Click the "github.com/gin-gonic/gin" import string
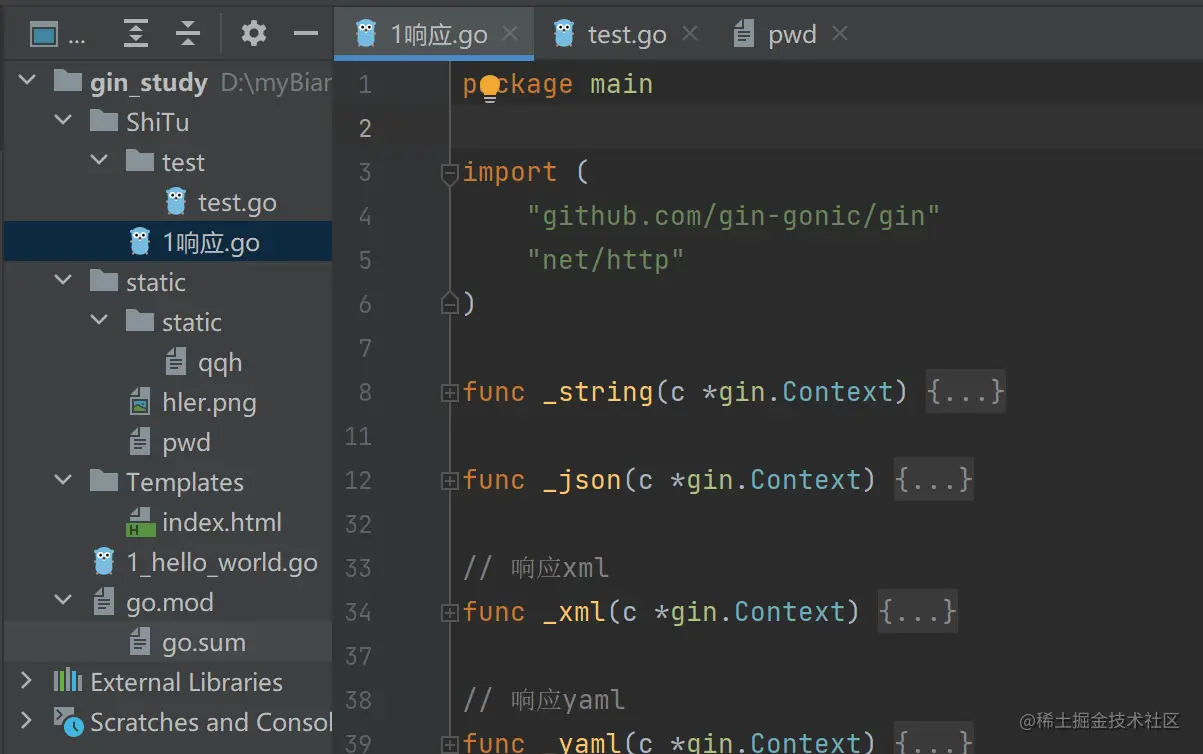 (x=734, y=216)
